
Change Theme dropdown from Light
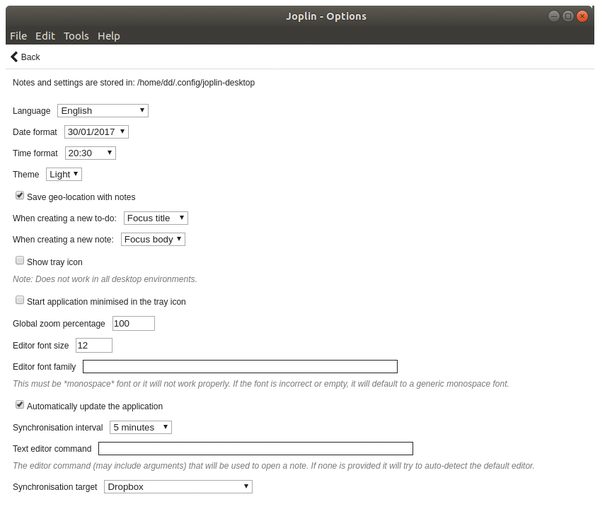pos(64,174)
